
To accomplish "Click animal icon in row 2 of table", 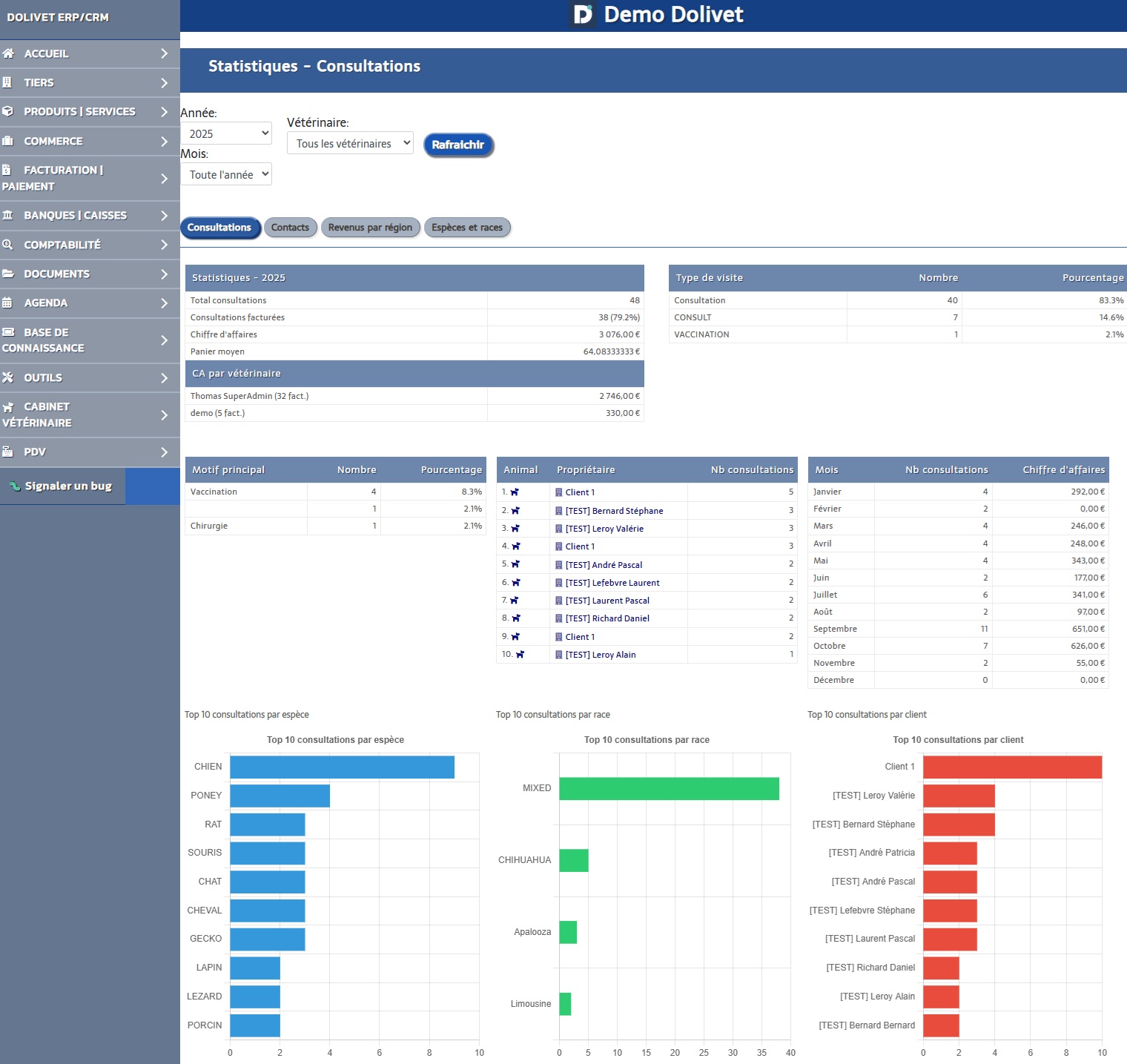I will tap(515, 511).
